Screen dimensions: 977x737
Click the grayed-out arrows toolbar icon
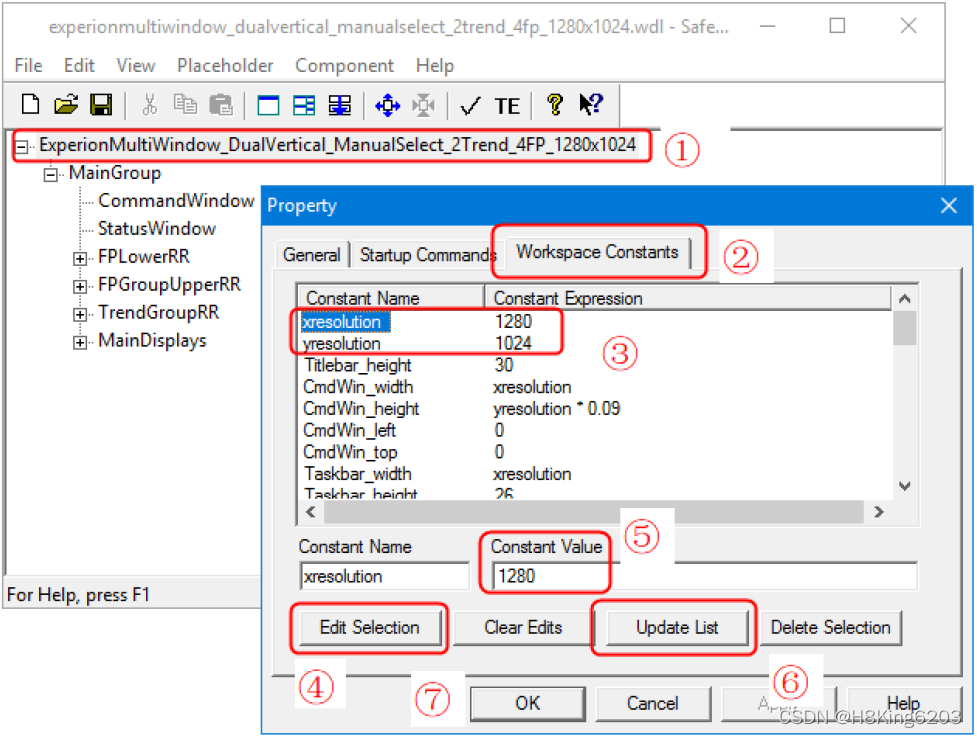[x=424, y=105]
